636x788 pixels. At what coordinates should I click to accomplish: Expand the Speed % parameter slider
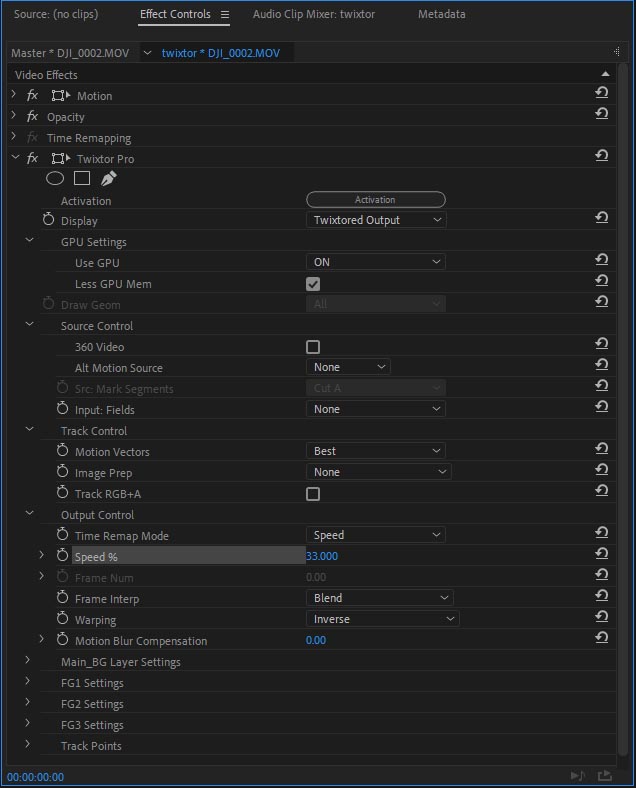[x=42, y=555]
